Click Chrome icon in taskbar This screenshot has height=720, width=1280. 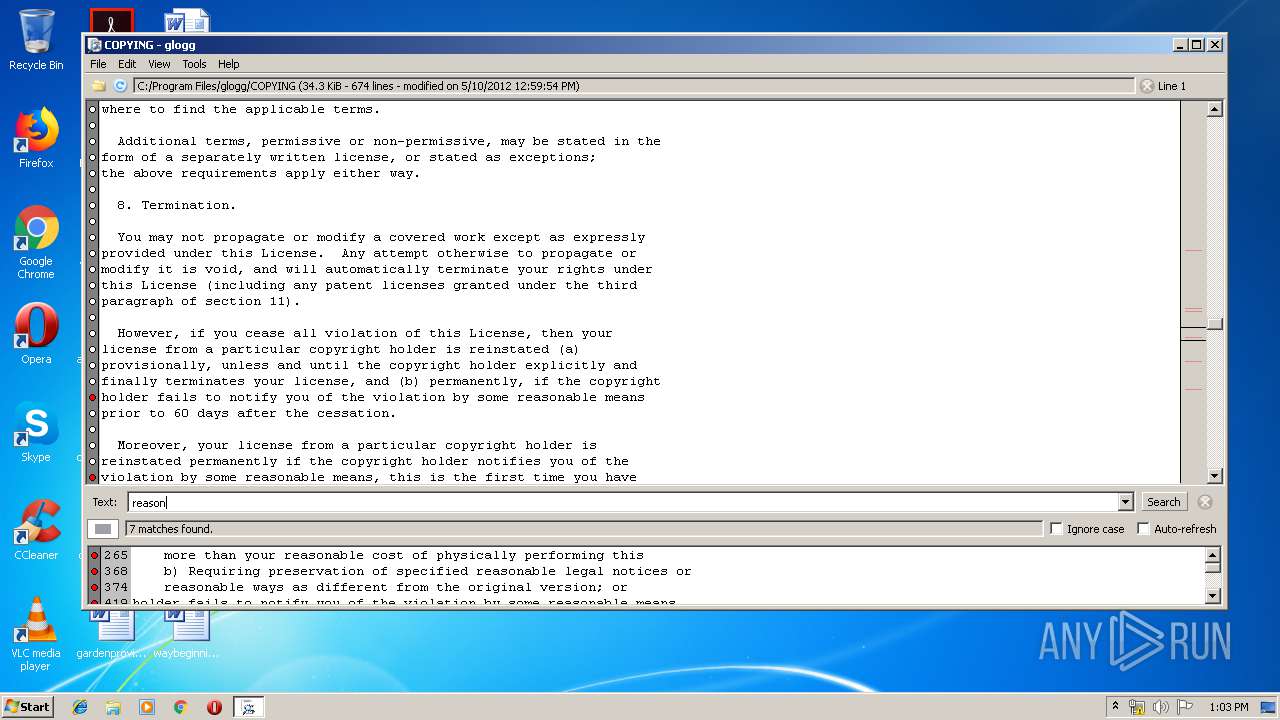180,707
